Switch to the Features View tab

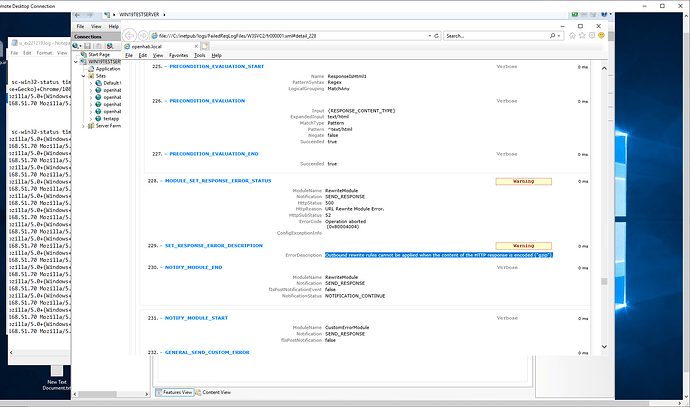pos(174,393)
